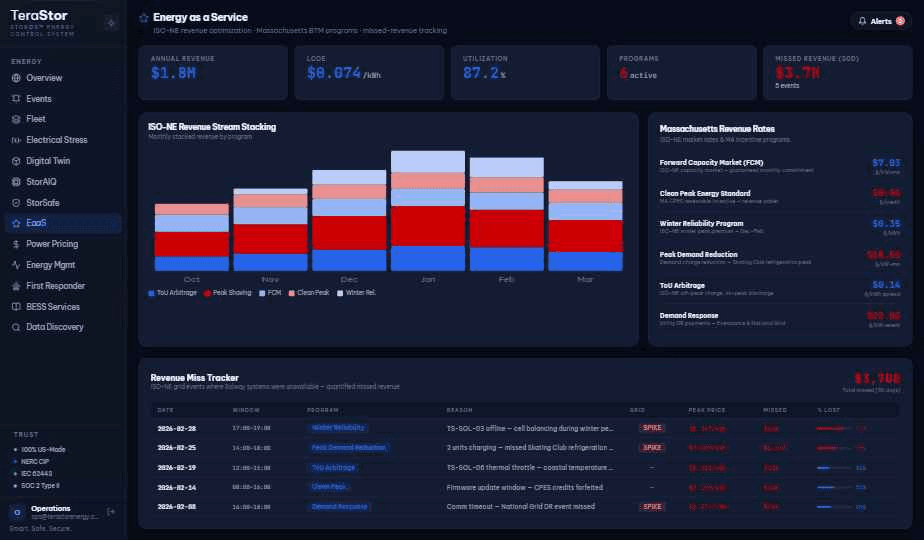Viewport: 924px width, 540px height.
Task: Click the % lost bar for 2026-02-28
Action: 834,429
